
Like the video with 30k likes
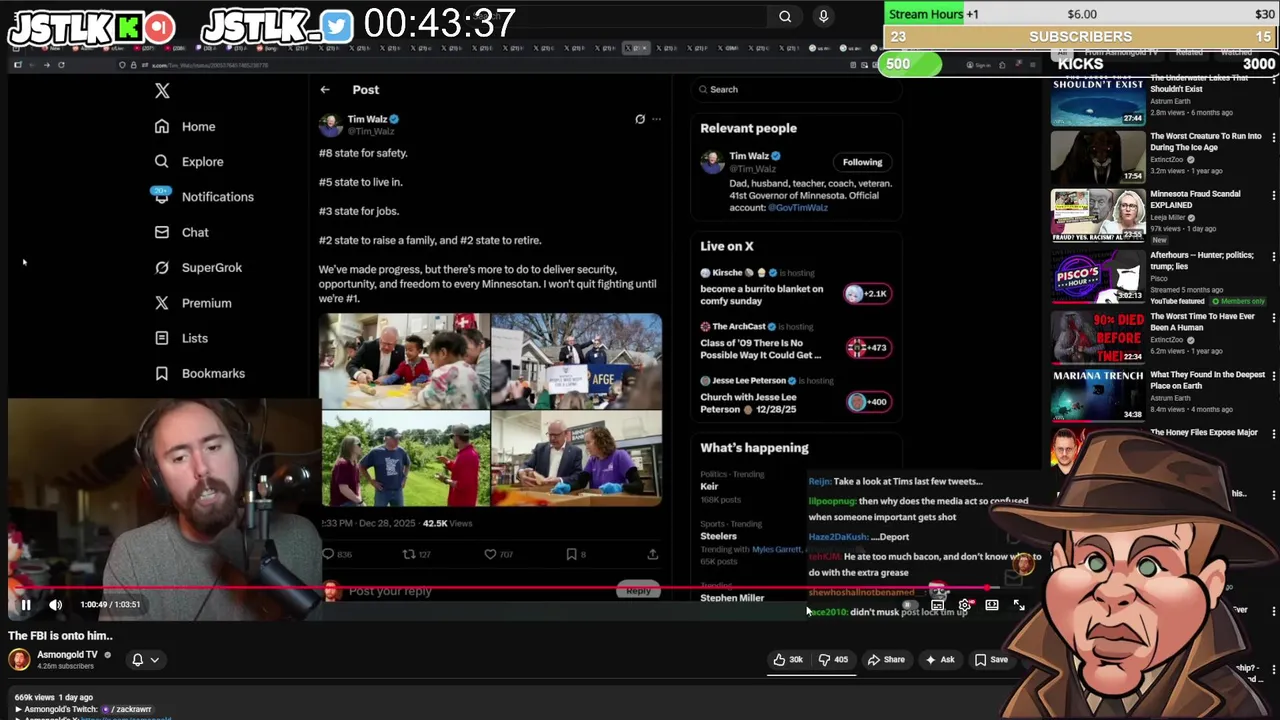tap(789, 660)
